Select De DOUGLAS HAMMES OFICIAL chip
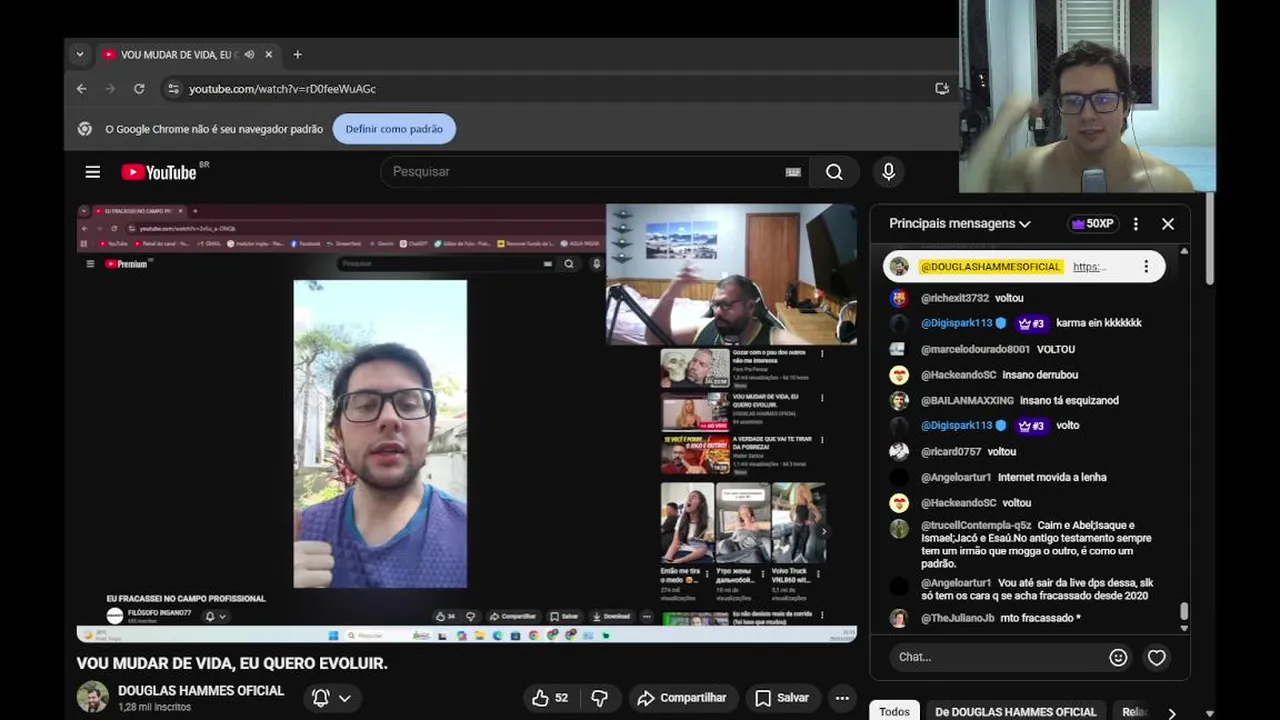This screenshot has height=720, width=1280. (1016, 712)
